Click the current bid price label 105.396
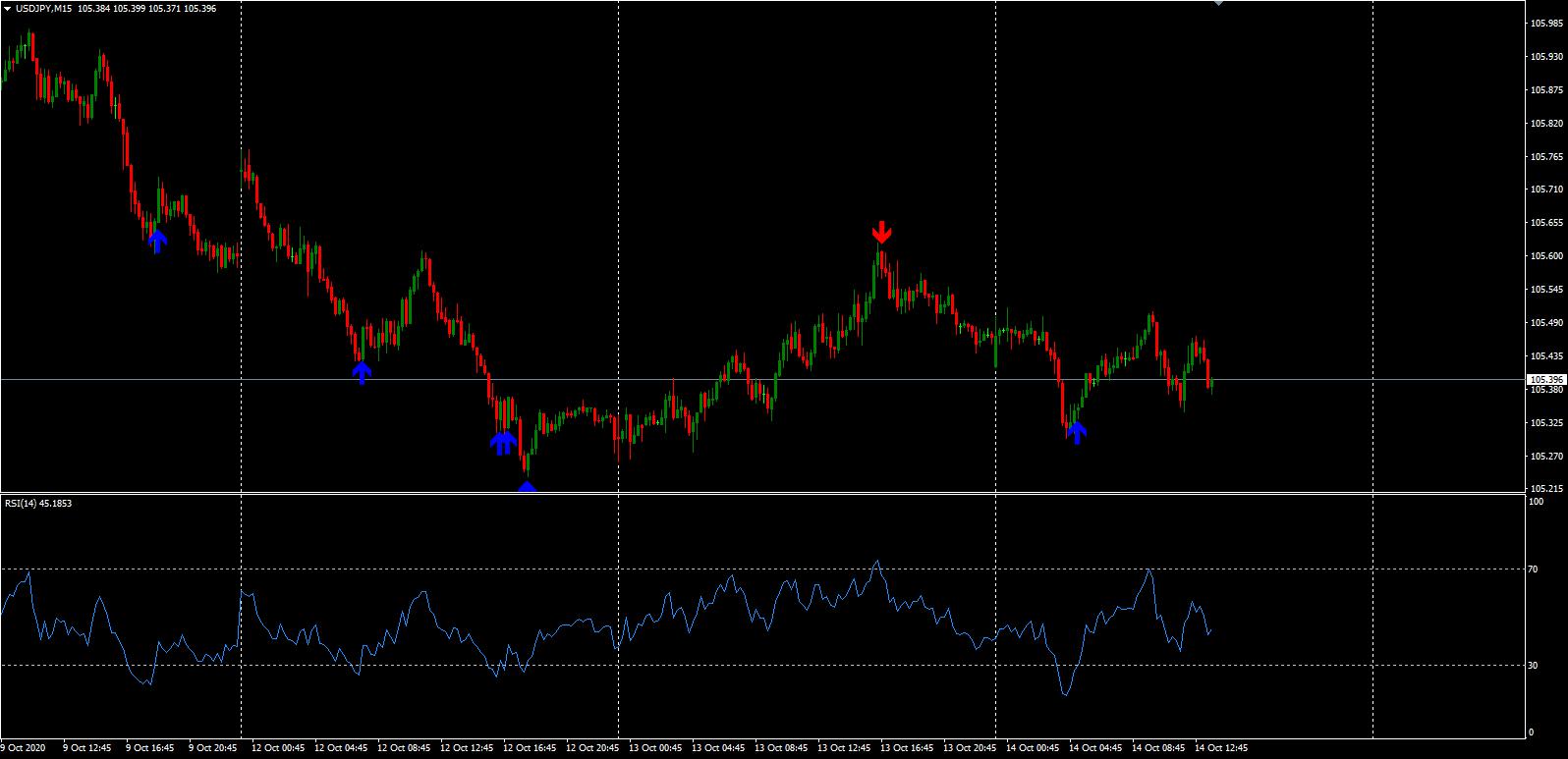The height and width of the screenshot is (759, 1568). tap(1545, 379)
